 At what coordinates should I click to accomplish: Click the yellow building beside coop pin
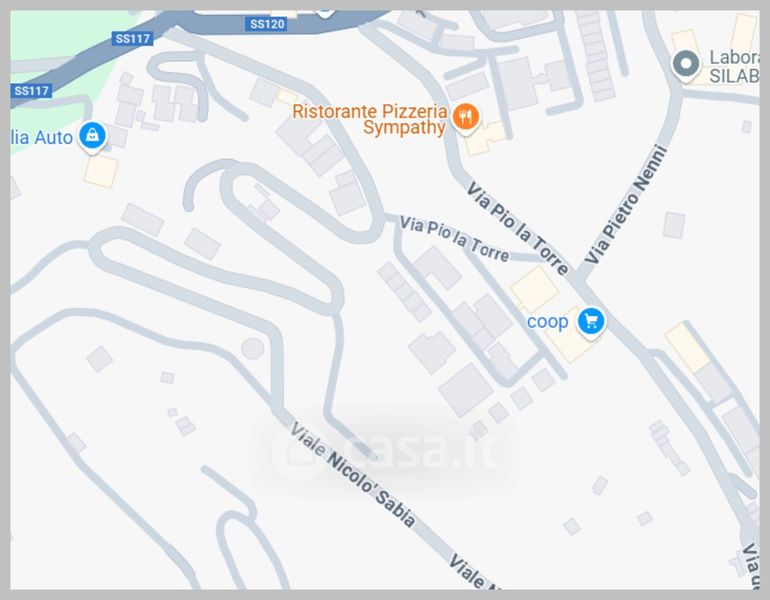pos(534,290)
